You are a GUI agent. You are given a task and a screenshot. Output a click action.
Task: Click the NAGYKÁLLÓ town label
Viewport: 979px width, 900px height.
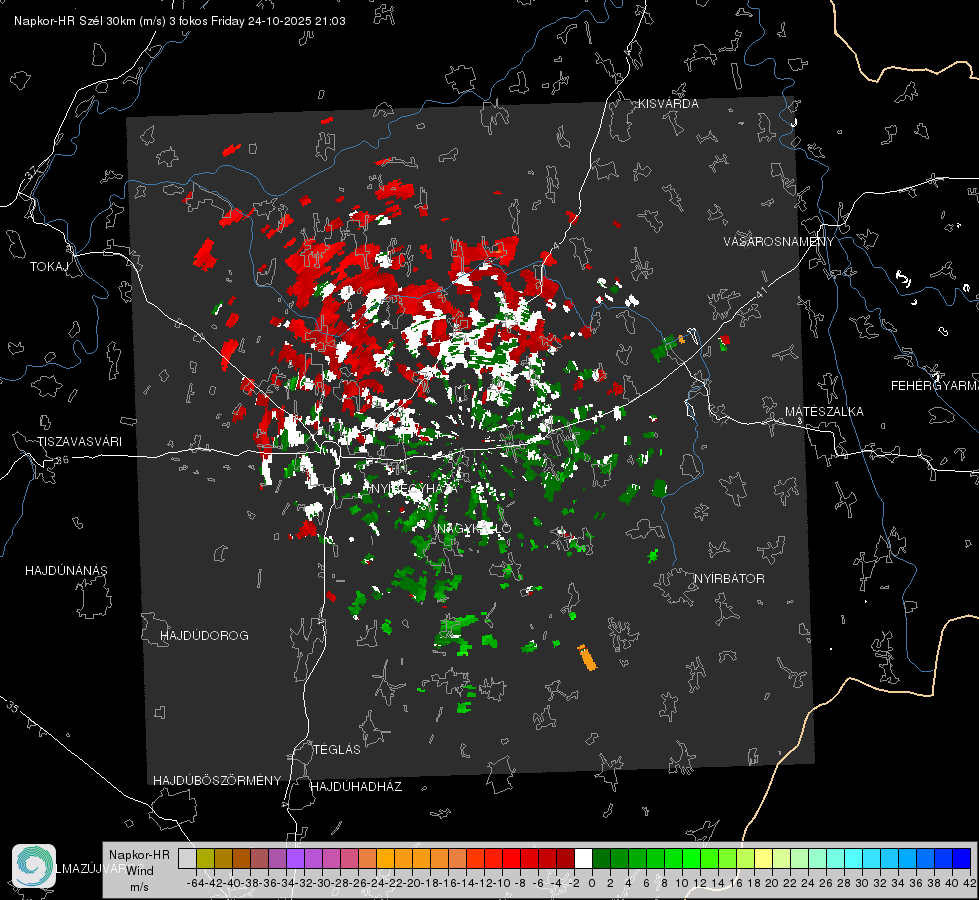click(x=474, y=529)
